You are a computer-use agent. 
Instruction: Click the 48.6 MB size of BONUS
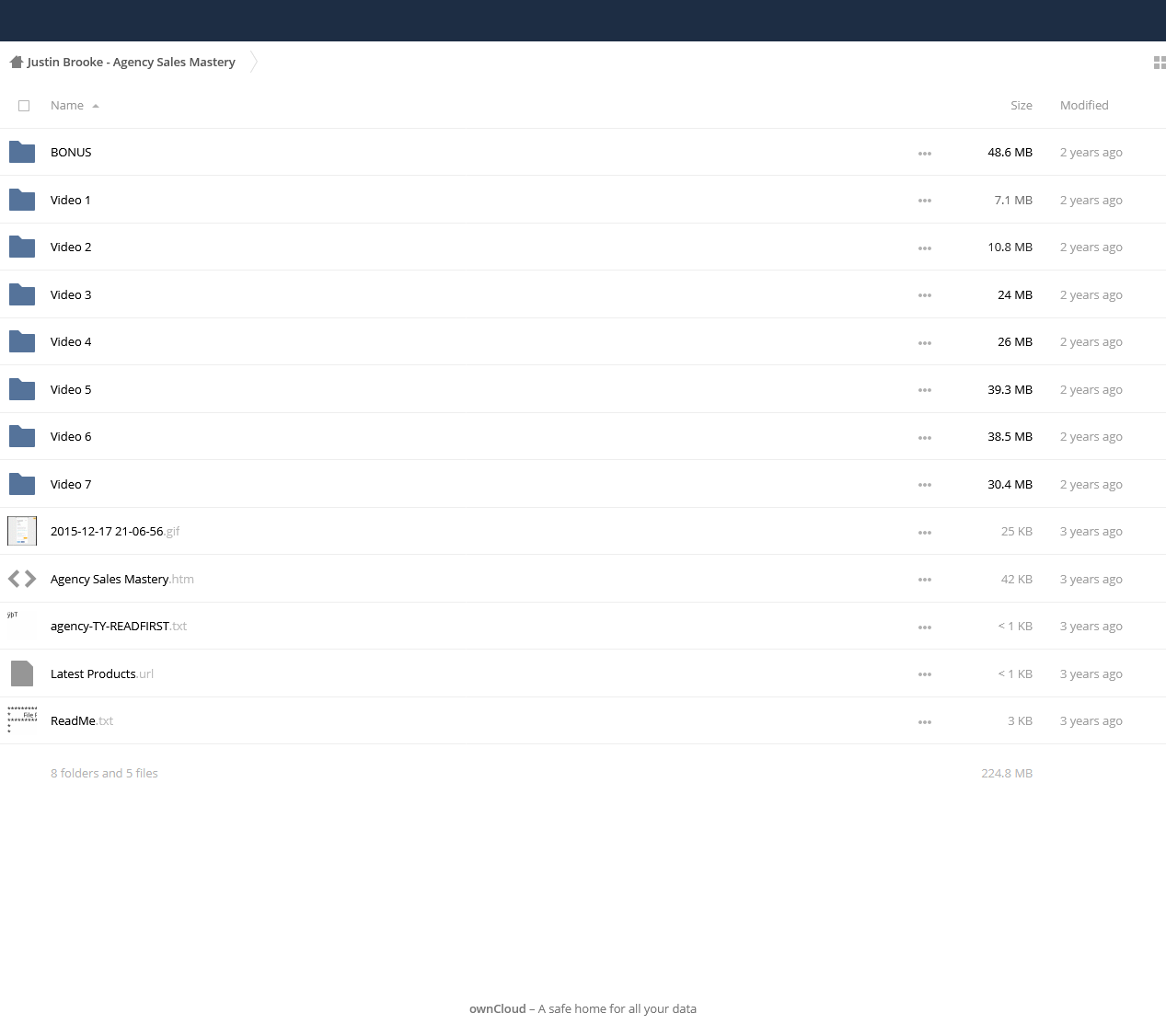point(1010,152)
